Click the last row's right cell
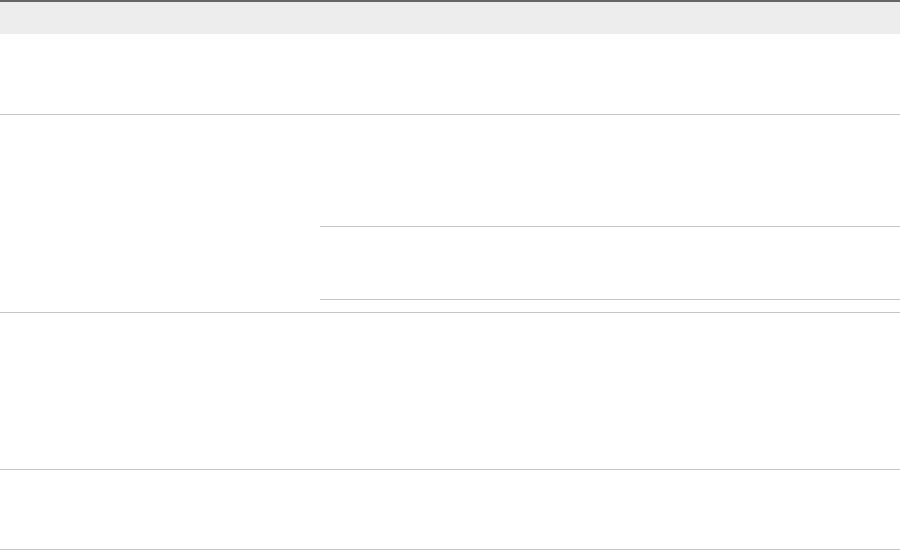Viewport: 900px width, 550px height. pos(608,509)
